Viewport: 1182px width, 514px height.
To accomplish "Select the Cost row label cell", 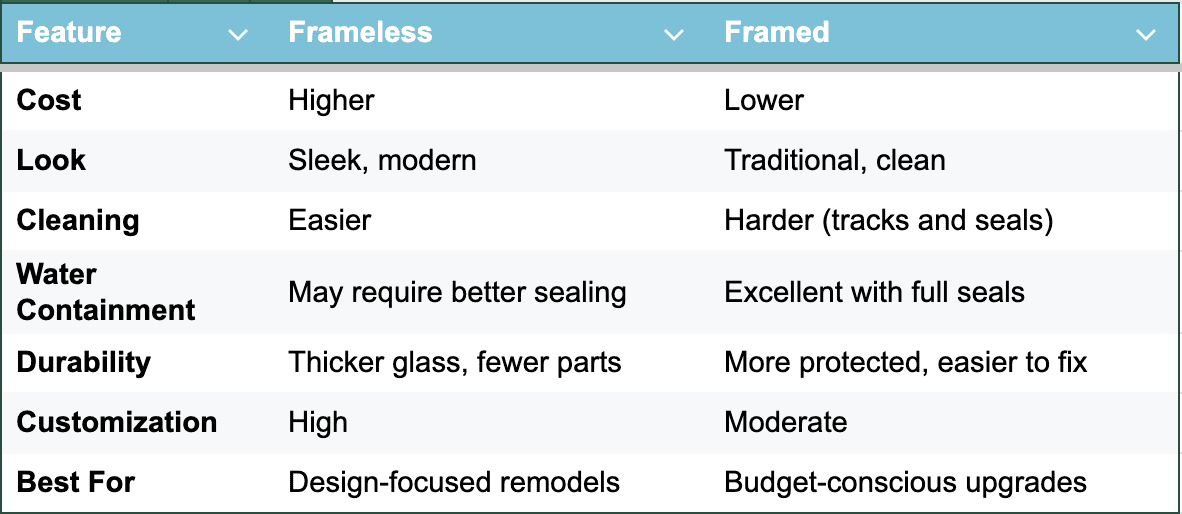I will pos(49,100).
